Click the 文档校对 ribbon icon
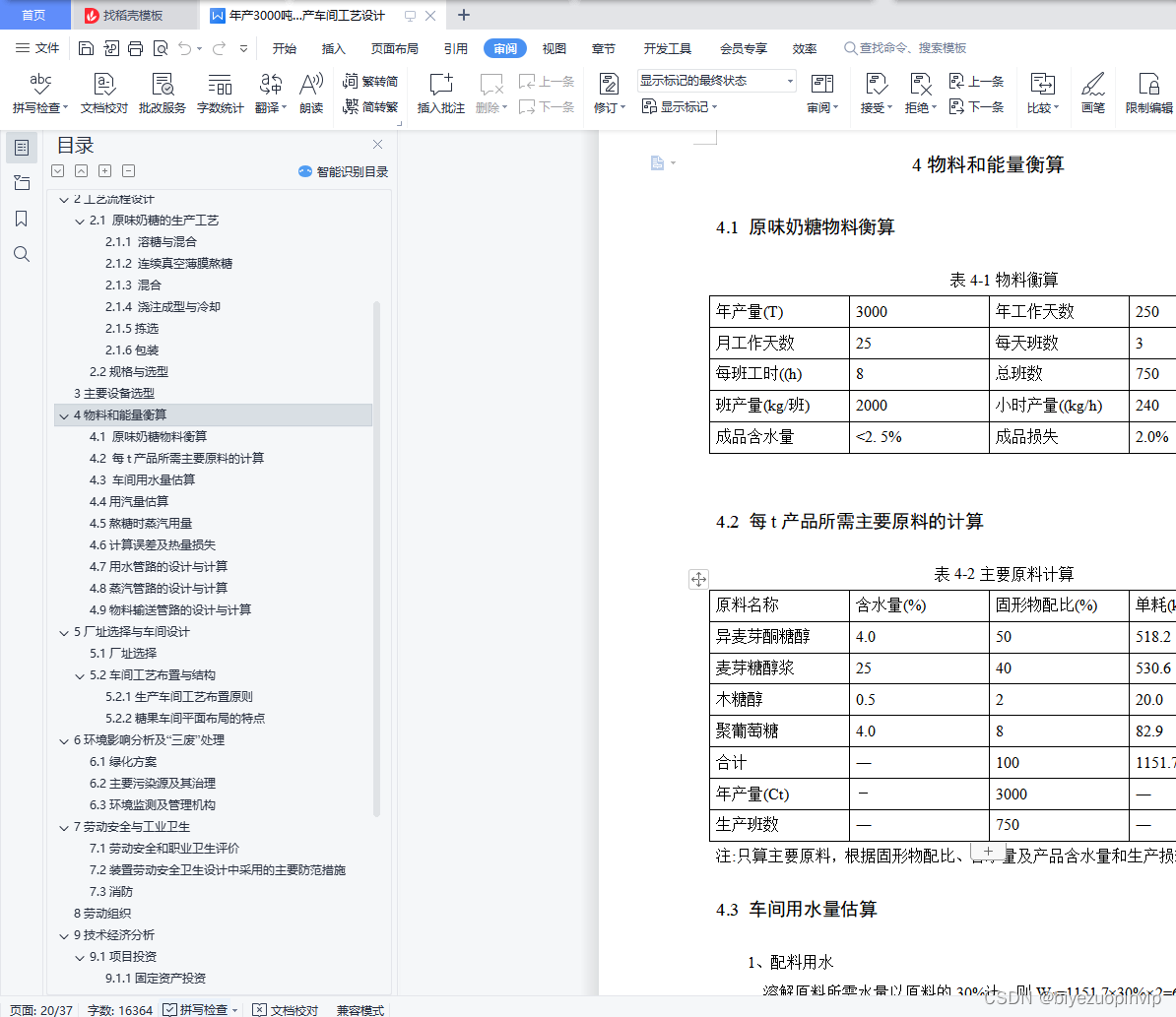This screenshot has height=1017, width=1176. 104,93
